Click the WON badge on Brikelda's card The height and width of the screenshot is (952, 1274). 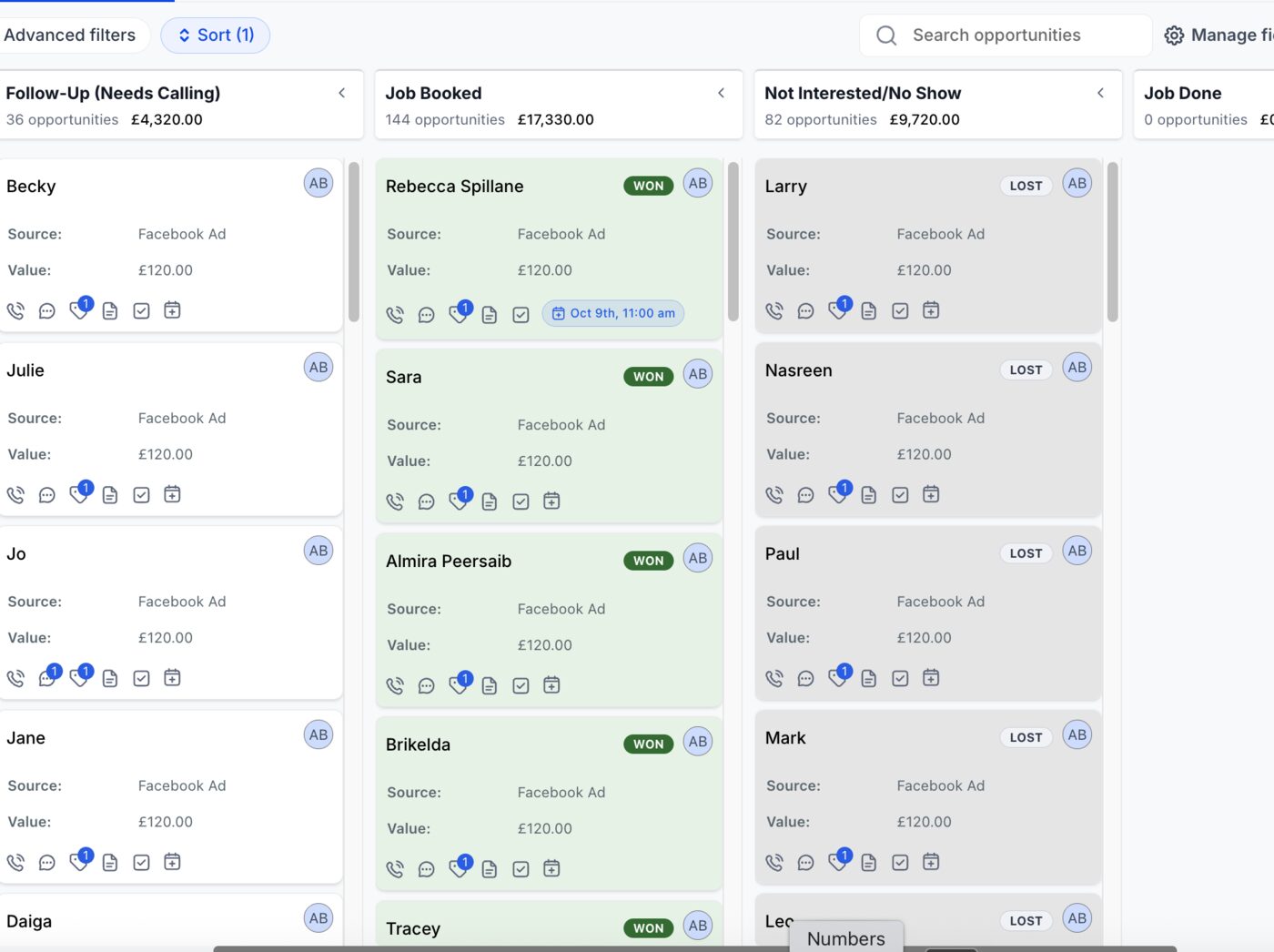point(649,744)
